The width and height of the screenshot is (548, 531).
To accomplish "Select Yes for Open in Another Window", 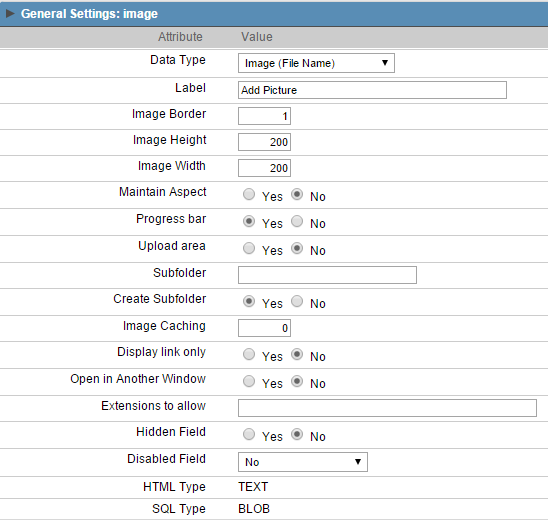I will (x=249, y=381).
